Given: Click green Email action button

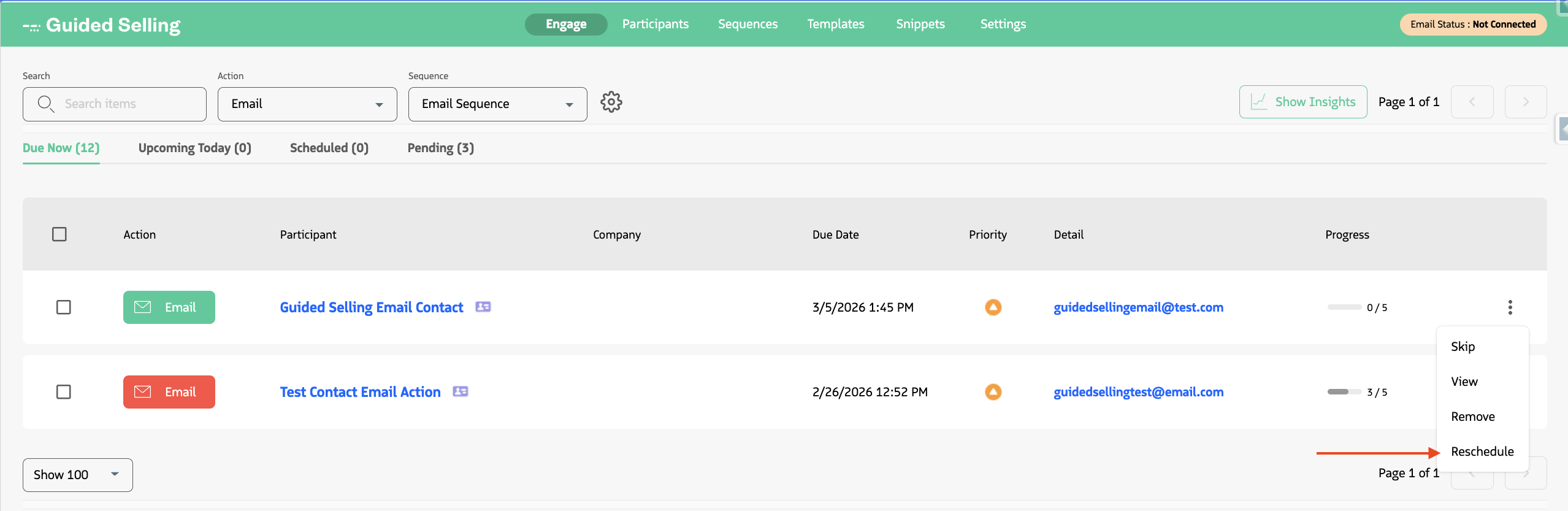Looking at the screenshot, I should pyautogui.click(x=169, y=307).
